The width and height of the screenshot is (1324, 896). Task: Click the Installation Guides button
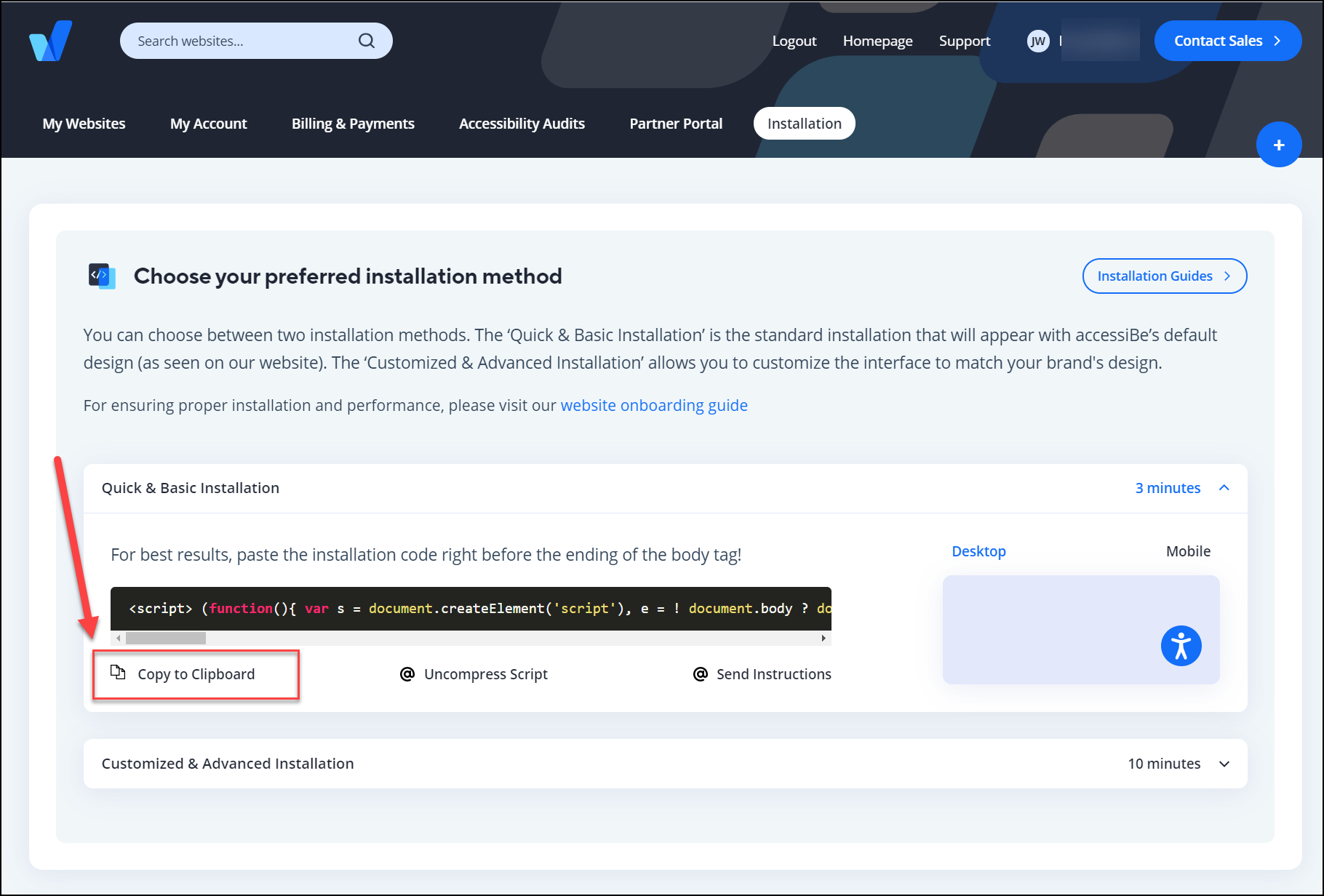point(1164,276)
